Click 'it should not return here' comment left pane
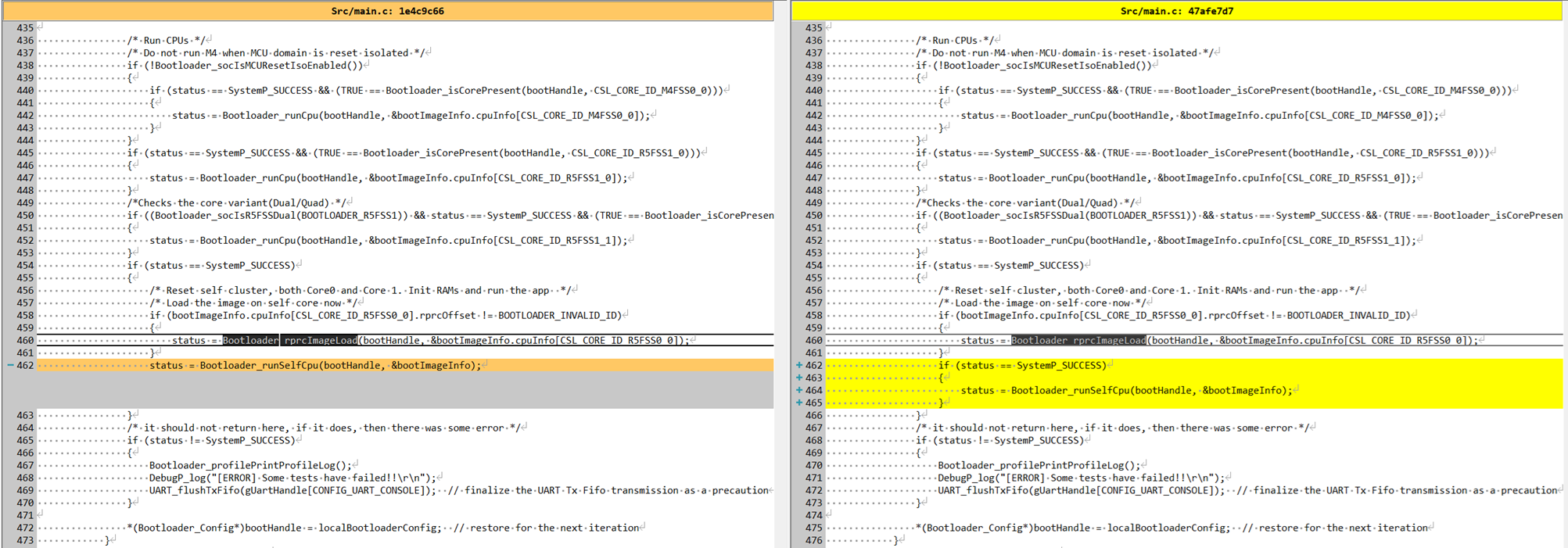Screen dimensions: 1568x548 click(x=324, y=428)
